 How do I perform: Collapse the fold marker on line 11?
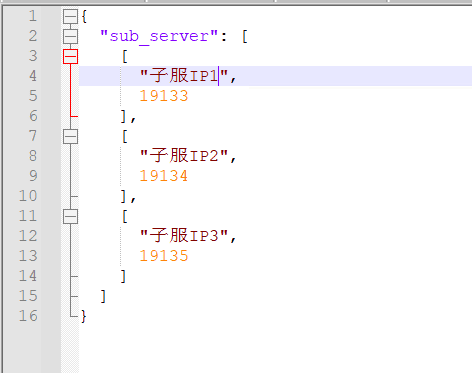click(x=70, y=216)
